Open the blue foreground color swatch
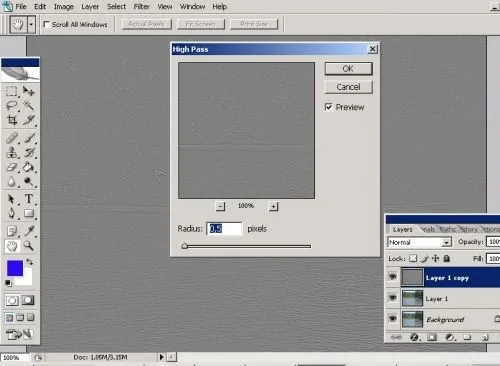 point(15,268)
